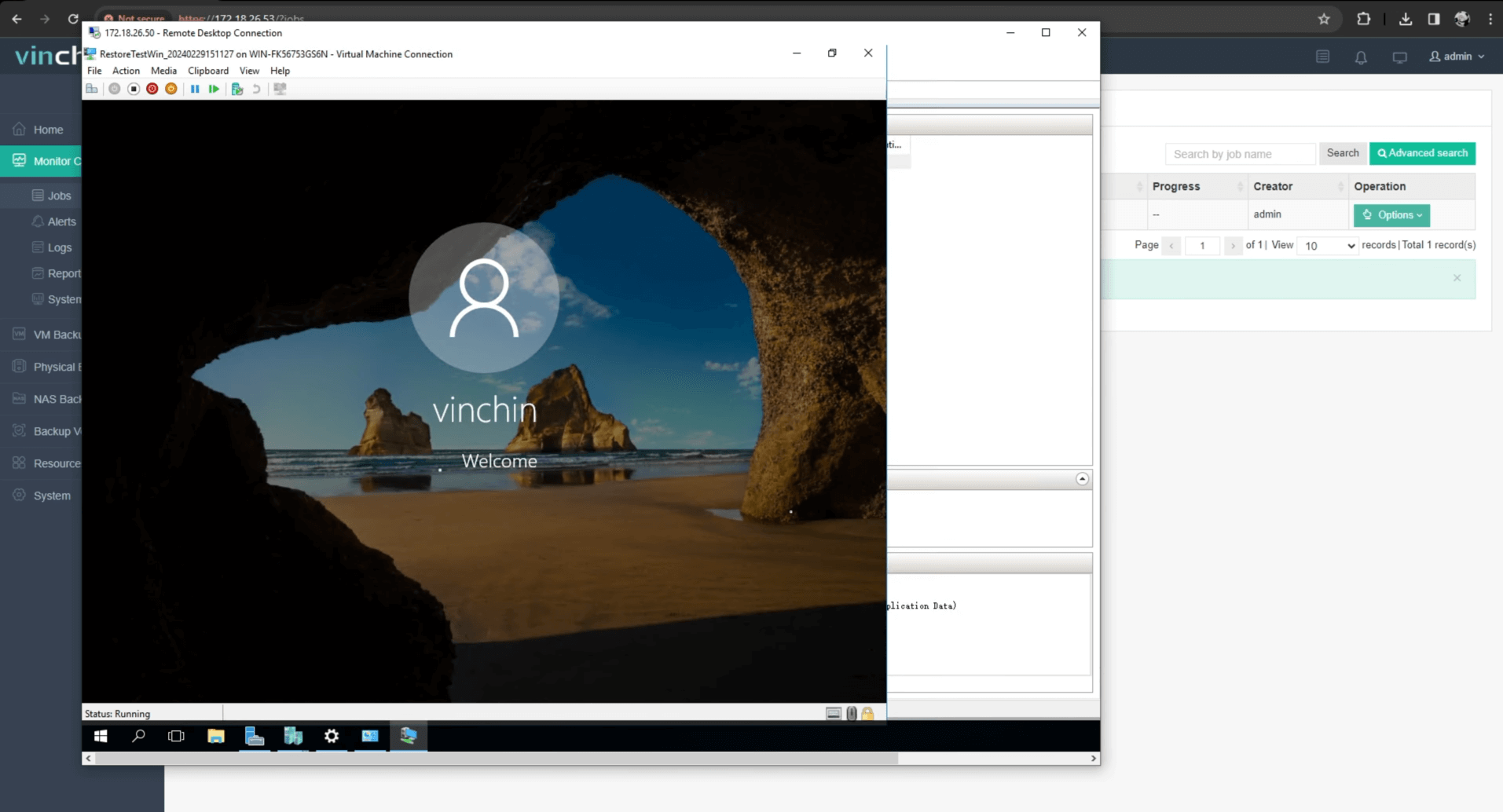
Task: Click Enhanced Session monitor icon
Action: pos(280,89)
